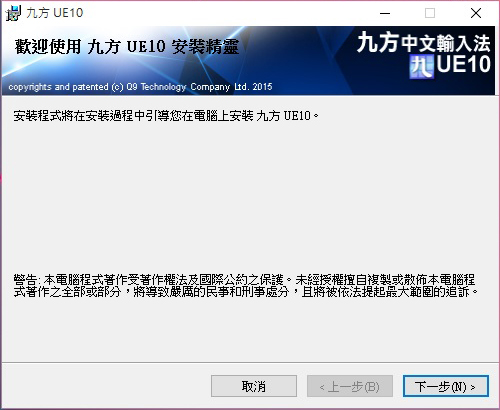Click the second line of the copyright warning paragraph

(x=246, y=292)
